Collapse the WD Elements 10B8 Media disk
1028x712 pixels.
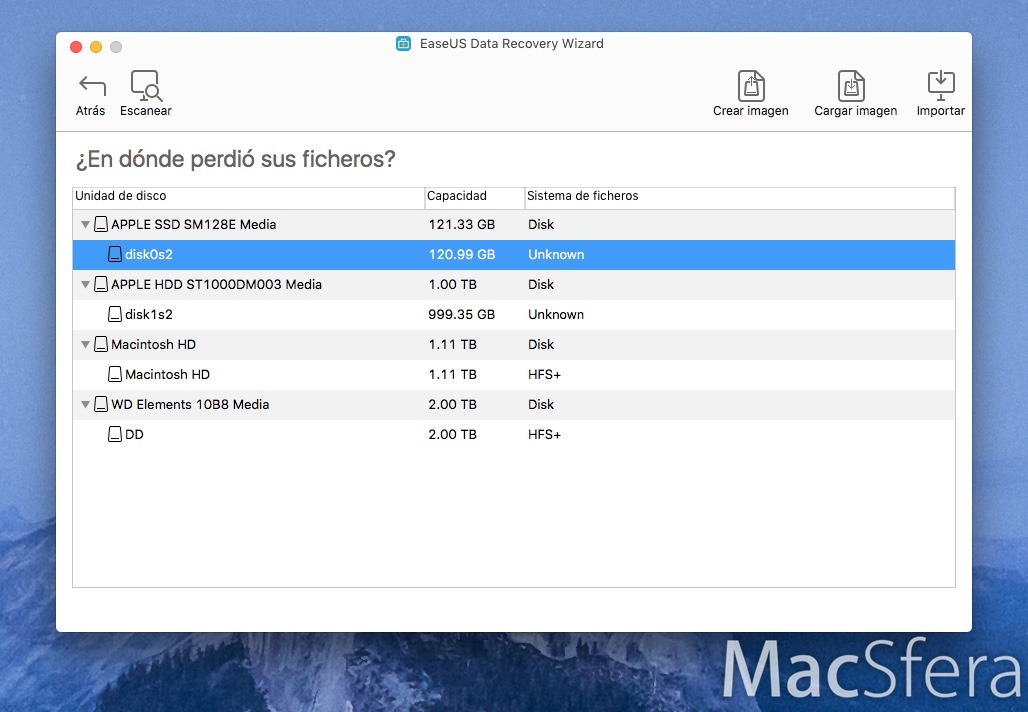tap(85, 405)
